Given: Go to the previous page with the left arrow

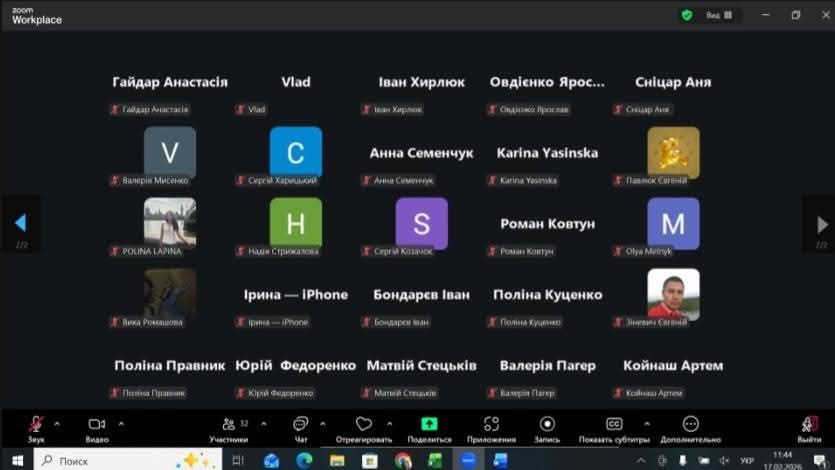Looking at the screenshot, I should (x=20, y=223).
